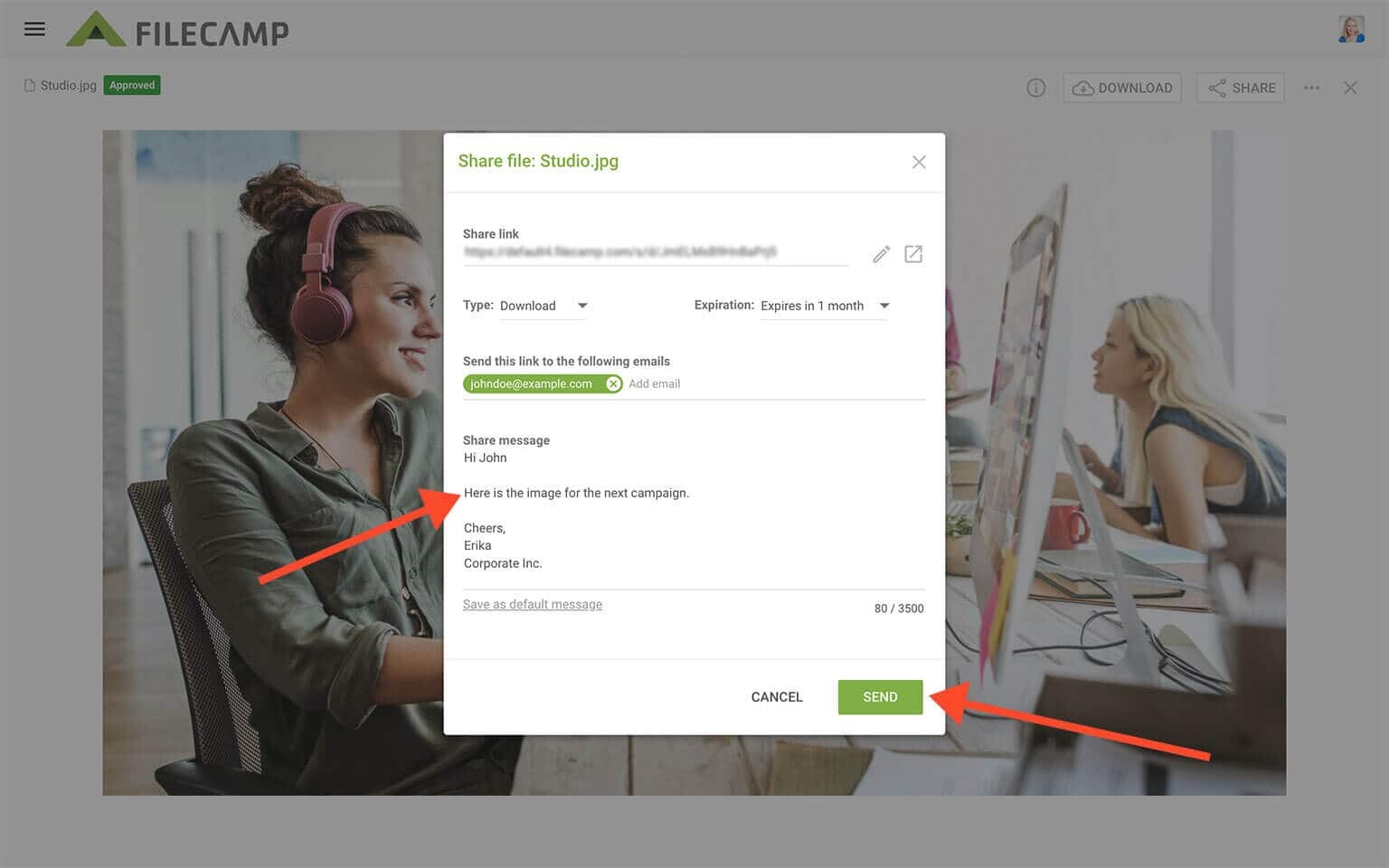Open the three-dot more options menu
The image size is (1389, 868).
click(x=1311, y=88)
